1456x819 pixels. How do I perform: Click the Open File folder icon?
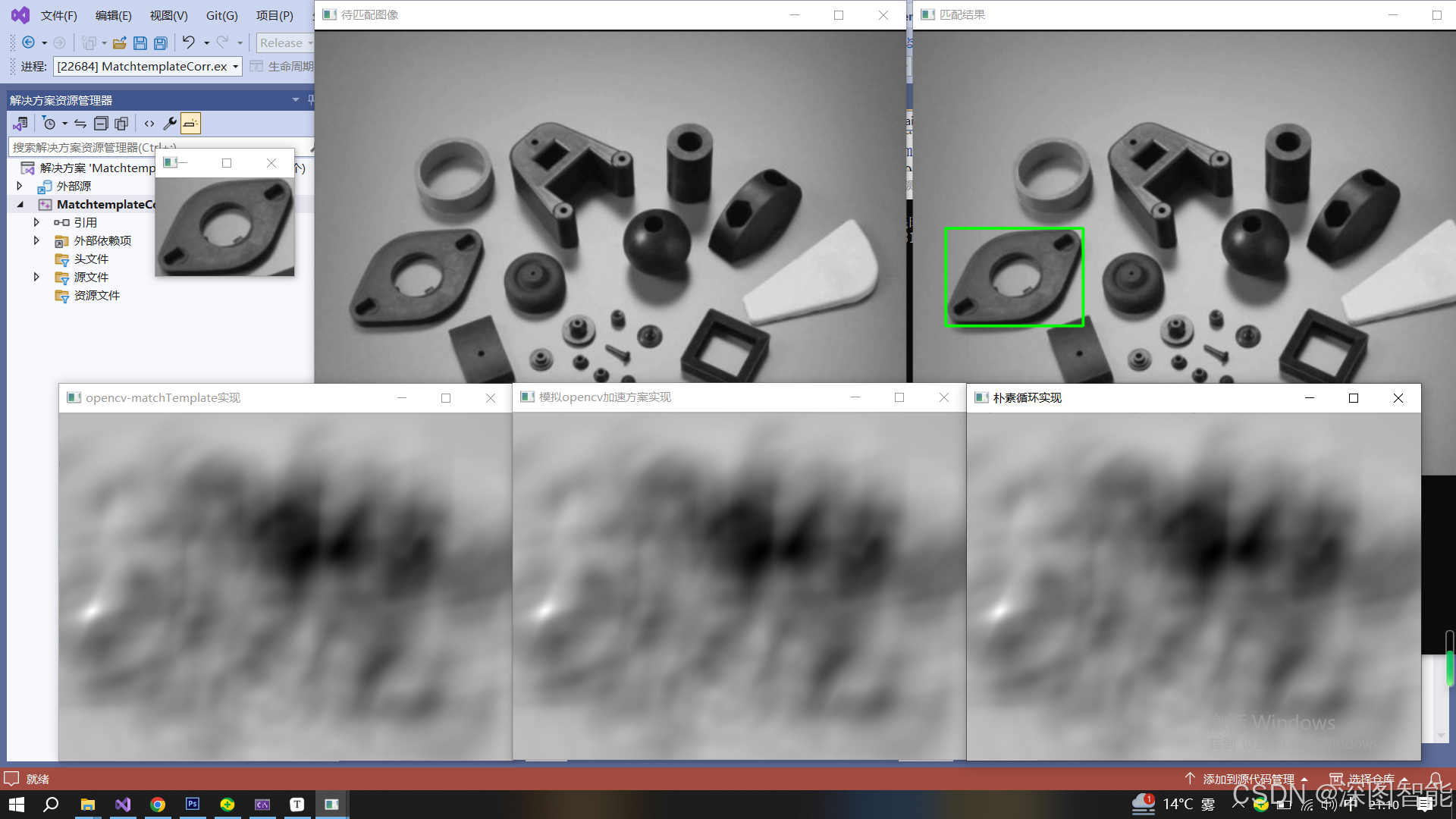[x=119, y=43]
